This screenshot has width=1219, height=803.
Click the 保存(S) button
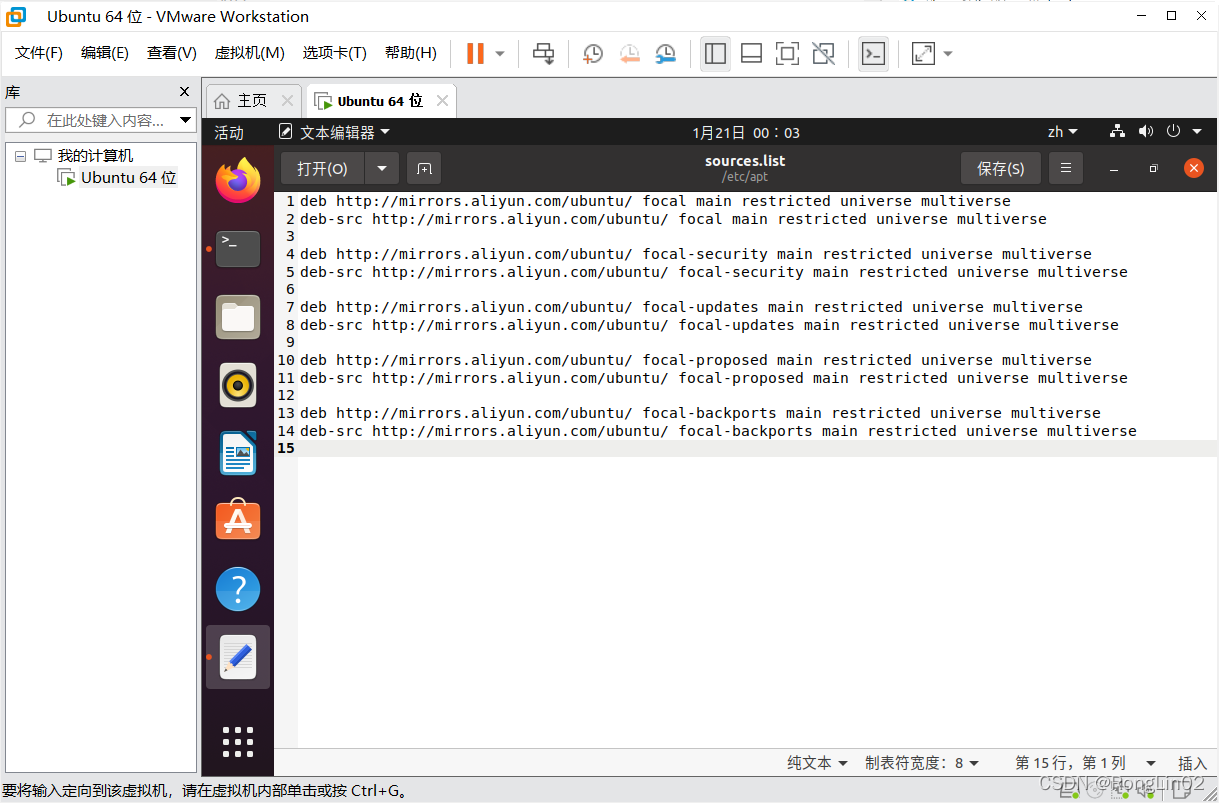pos(1001,169)
